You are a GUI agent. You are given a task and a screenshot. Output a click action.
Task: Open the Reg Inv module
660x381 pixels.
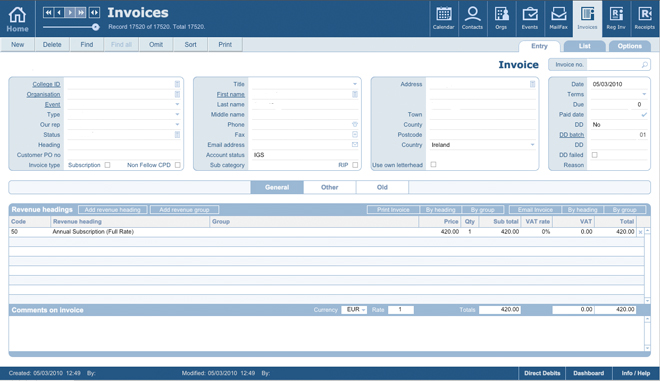pyautogui.click(x=616, y=18)
